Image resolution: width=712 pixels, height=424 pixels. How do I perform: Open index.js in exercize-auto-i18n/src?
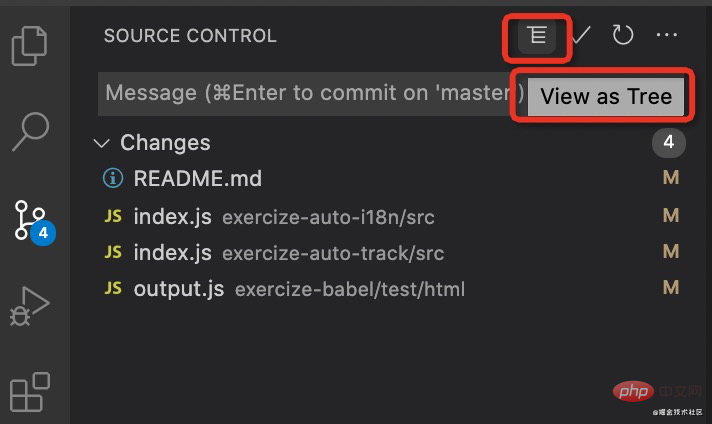173,216
